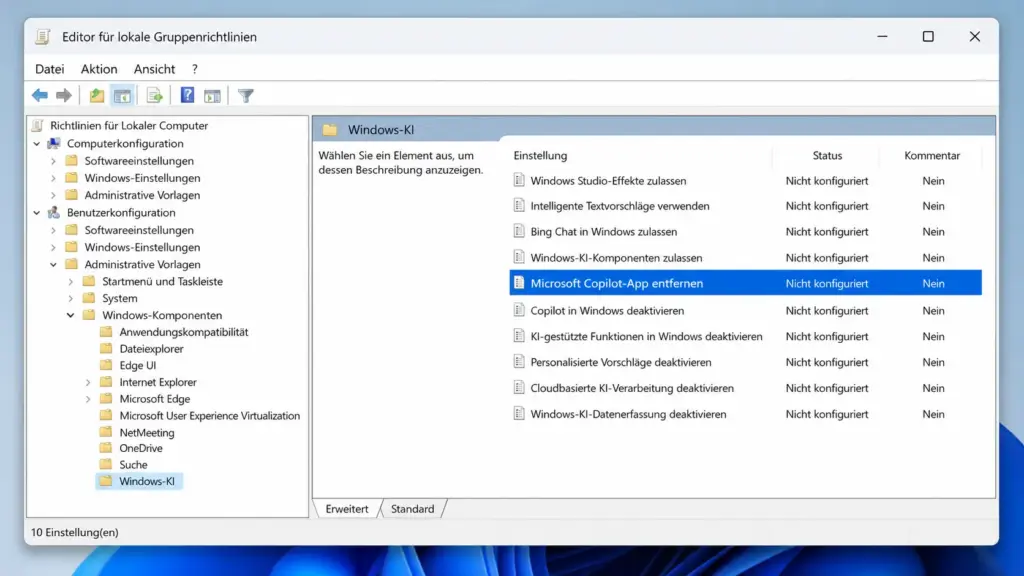The image size is (1024, 576).
Task: Sort by the Kommentar column header
Action: point(932,155)
